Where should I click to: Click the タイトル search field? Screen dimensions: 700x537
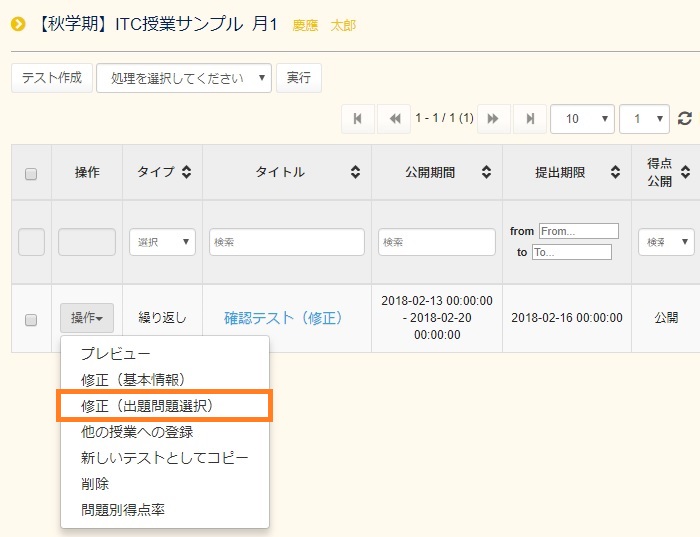pyautogui.click(x=287, y=242)
